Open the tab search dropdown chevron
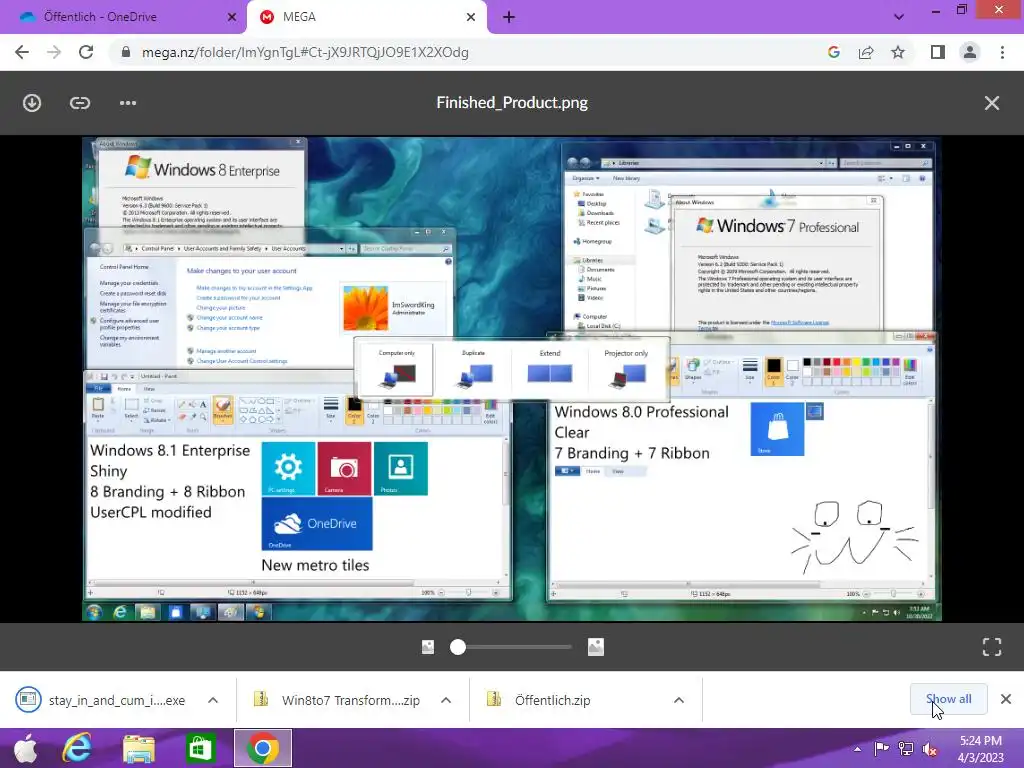This screenshot has width=1024, height=768. [899, 17]
